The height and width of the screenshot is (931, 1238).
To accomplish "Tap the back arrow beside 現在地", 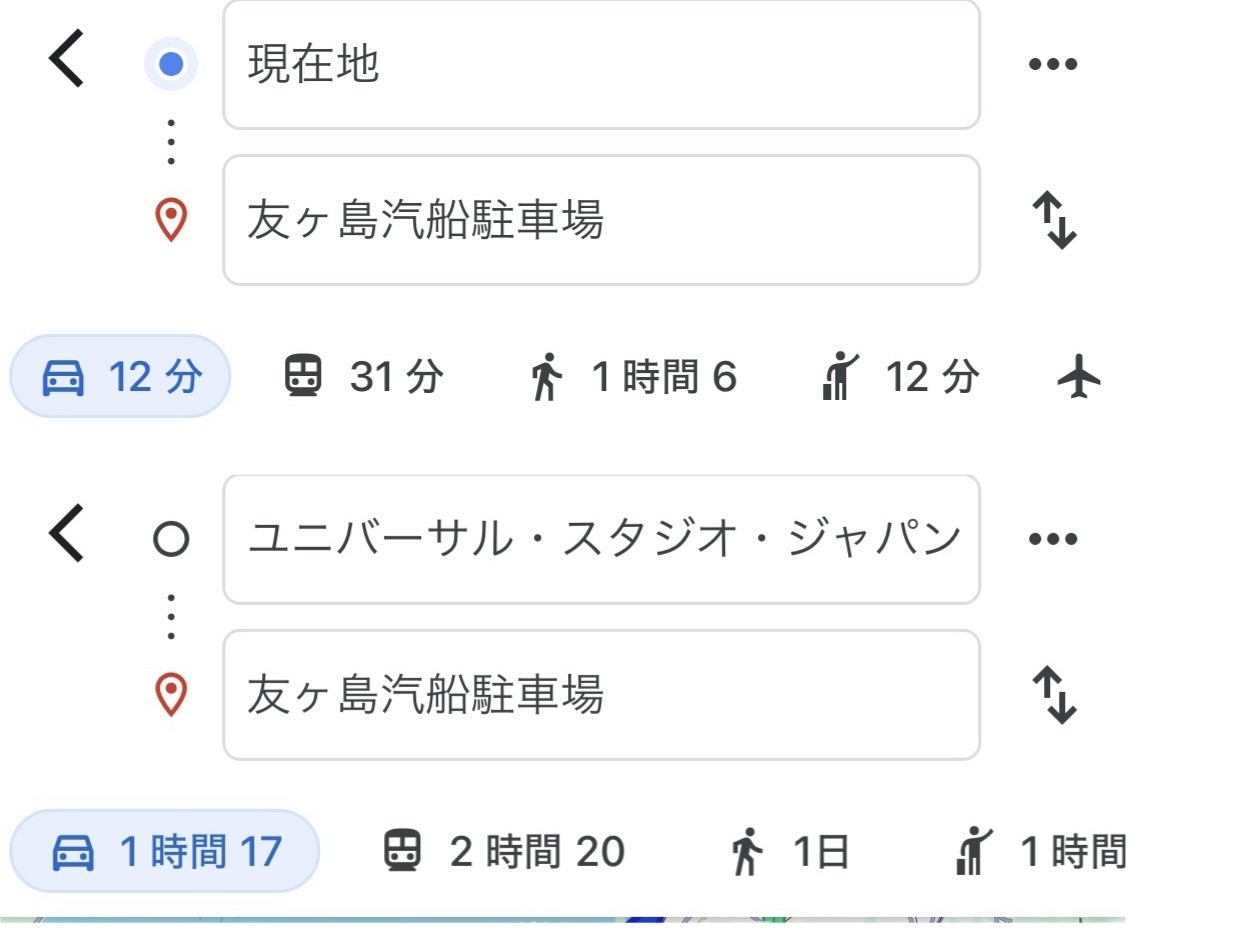I will pyautogui.click(x=67, y=62).
